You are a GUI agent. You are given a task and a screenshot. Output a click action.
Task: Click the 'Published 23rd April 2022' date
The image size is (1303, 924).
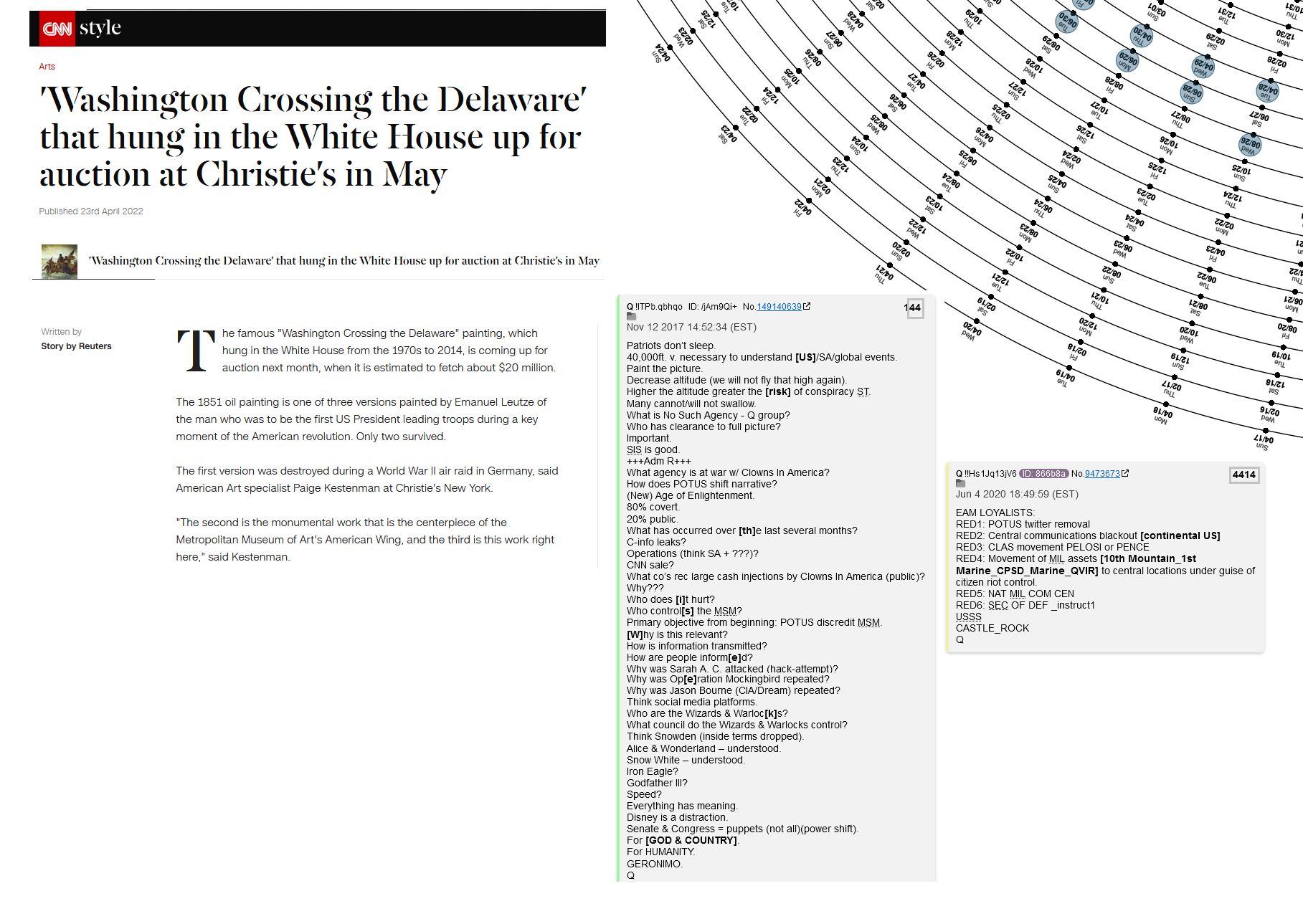coord(91,211)
